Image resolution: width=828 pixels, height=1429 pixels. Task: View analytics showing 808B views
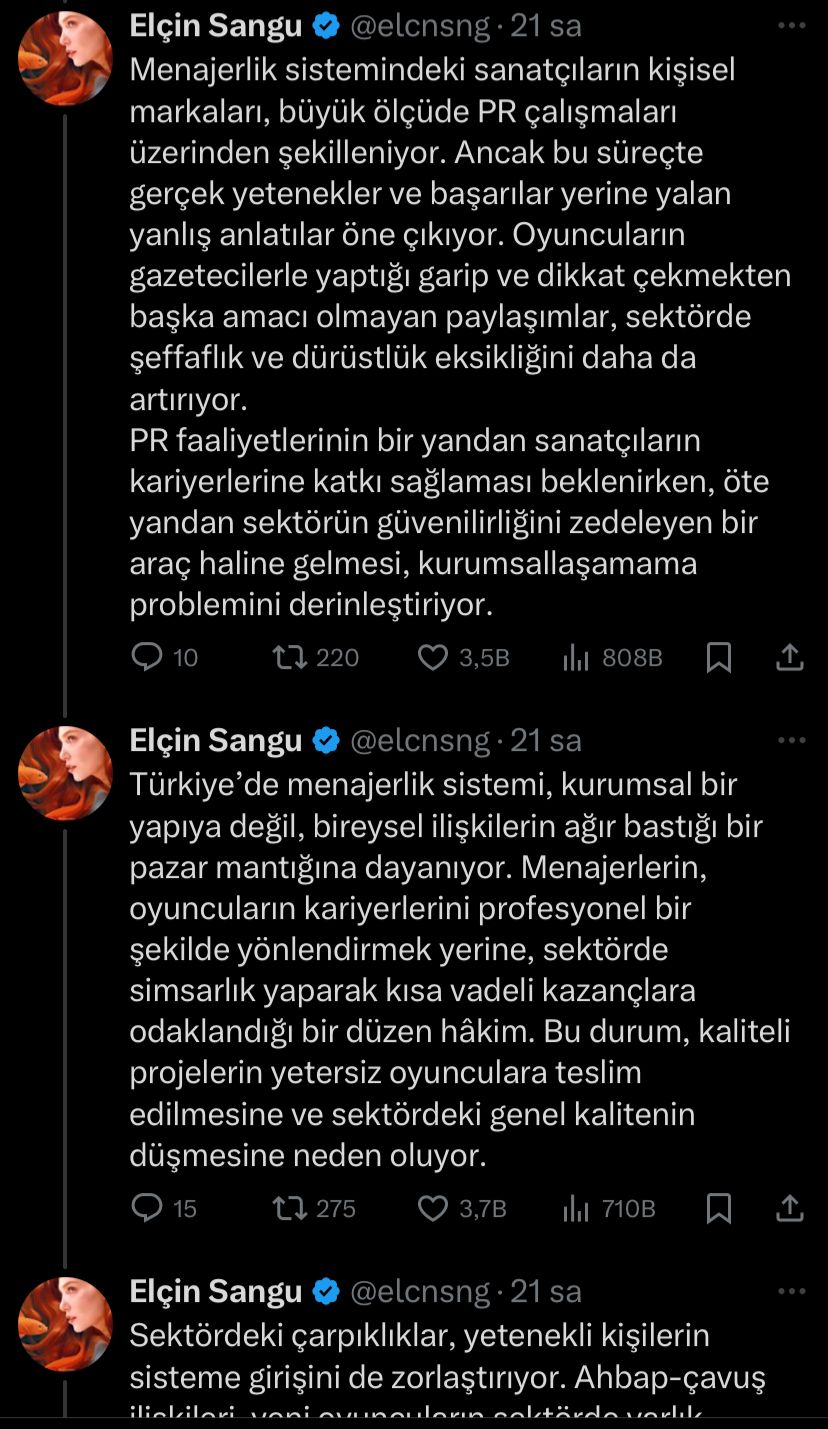pyautogui.click(x=575, y=657)
